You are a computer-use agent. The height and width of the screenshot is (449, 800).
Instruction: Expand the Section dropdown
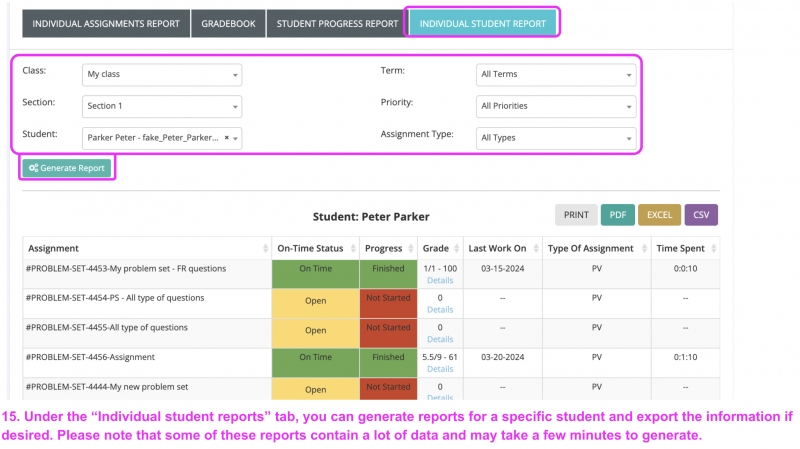pyautogui.click(x=162, y=106)
